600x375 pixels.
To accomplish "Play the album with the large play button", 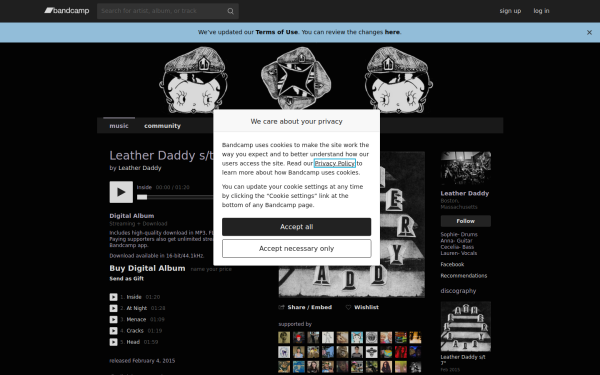I will click(x=121, y=192).
